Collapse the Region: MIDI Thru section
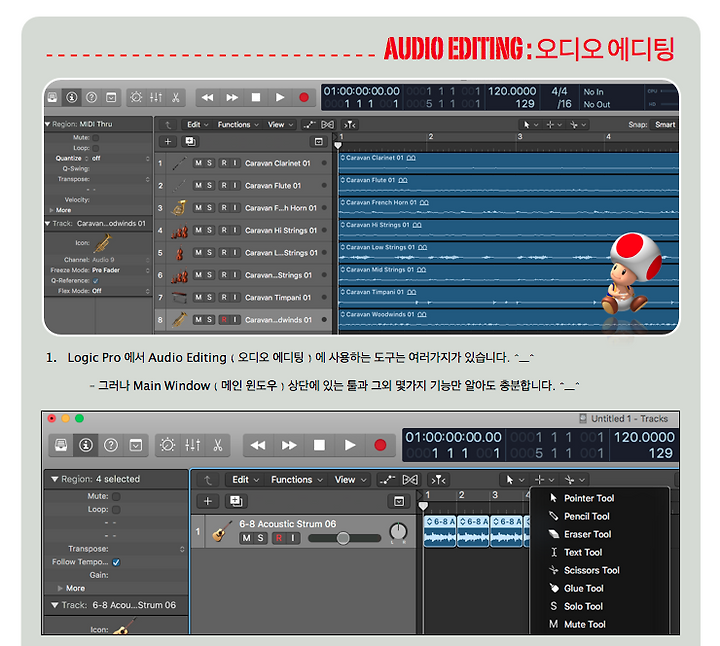This screenshot has height=646, width=720. pyautogui.click(x=47, y=124)
